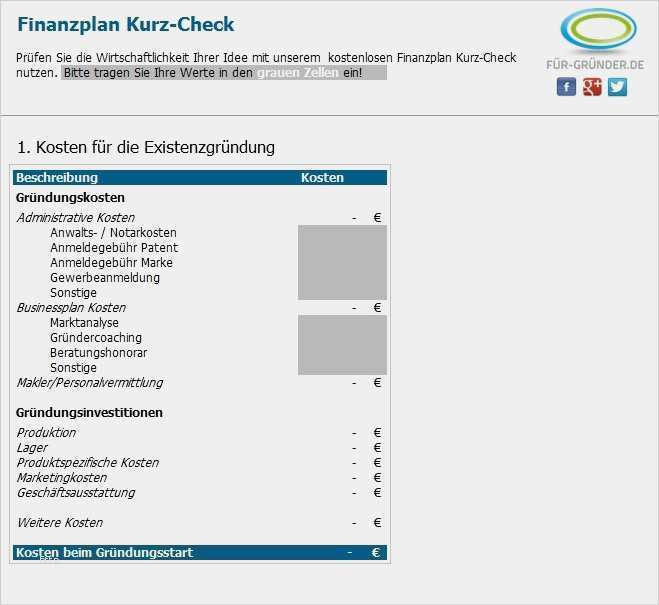Click the 'Gewerbeanmeldung' label
The width and height of the screenshot is (659, 605).
click(105, 278)
